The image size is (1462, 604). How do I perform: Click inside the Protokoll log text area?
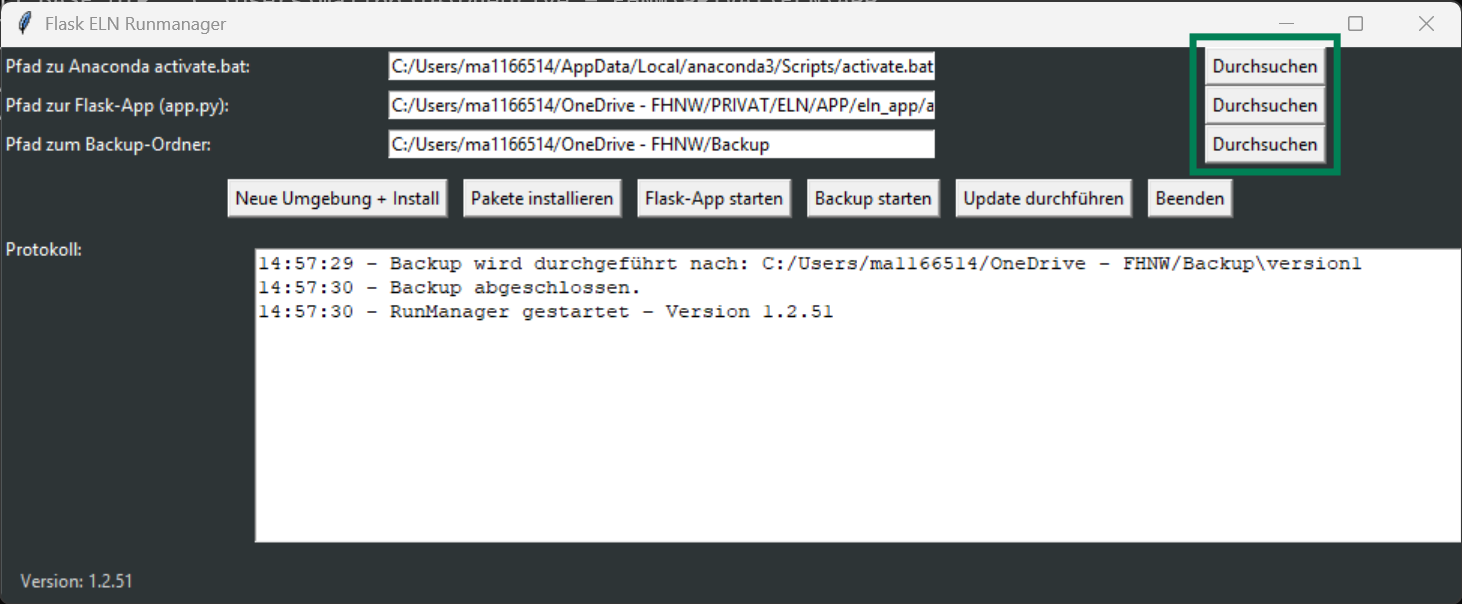857,430
